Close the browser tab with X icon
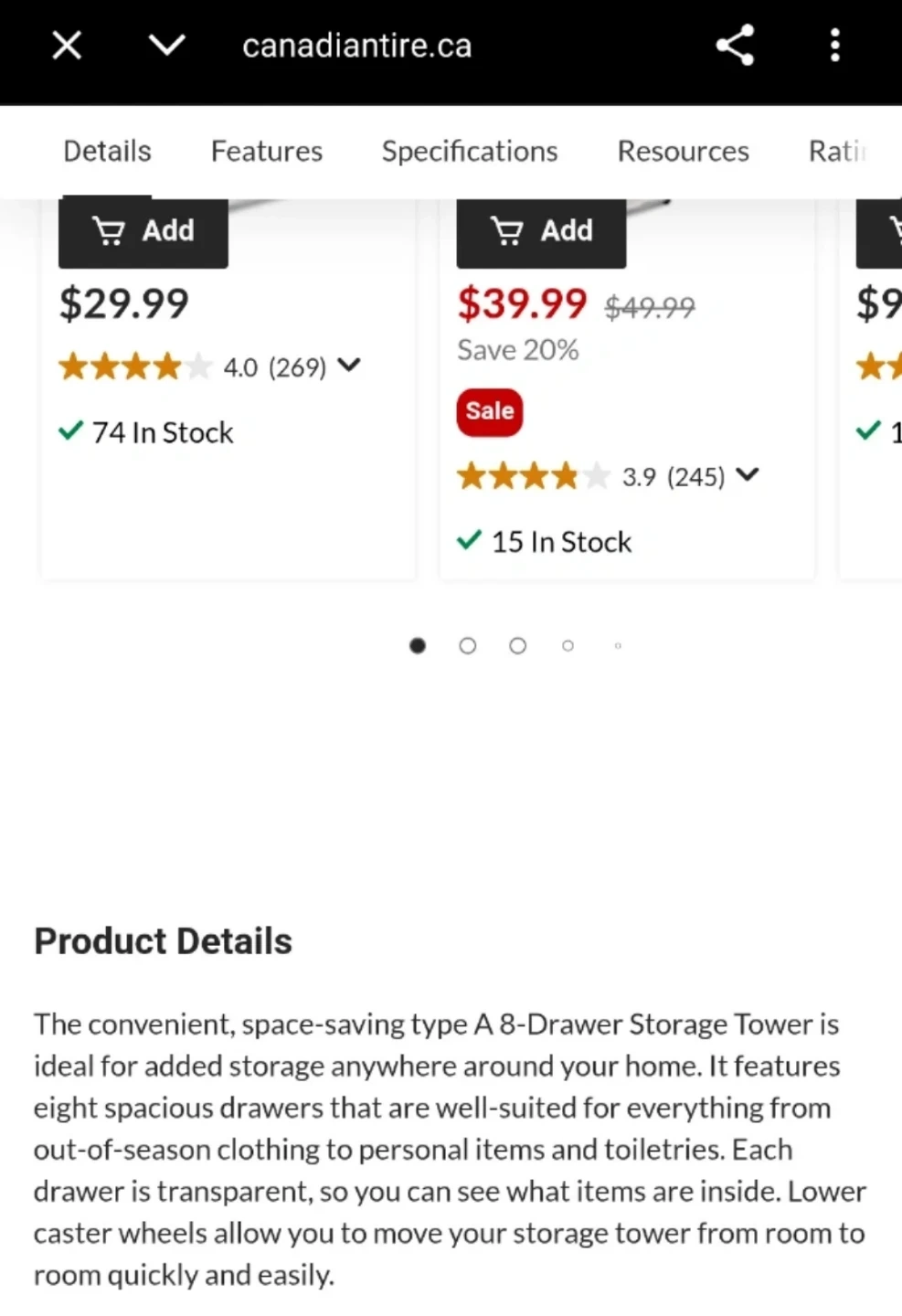 click(x=67, y=45)
